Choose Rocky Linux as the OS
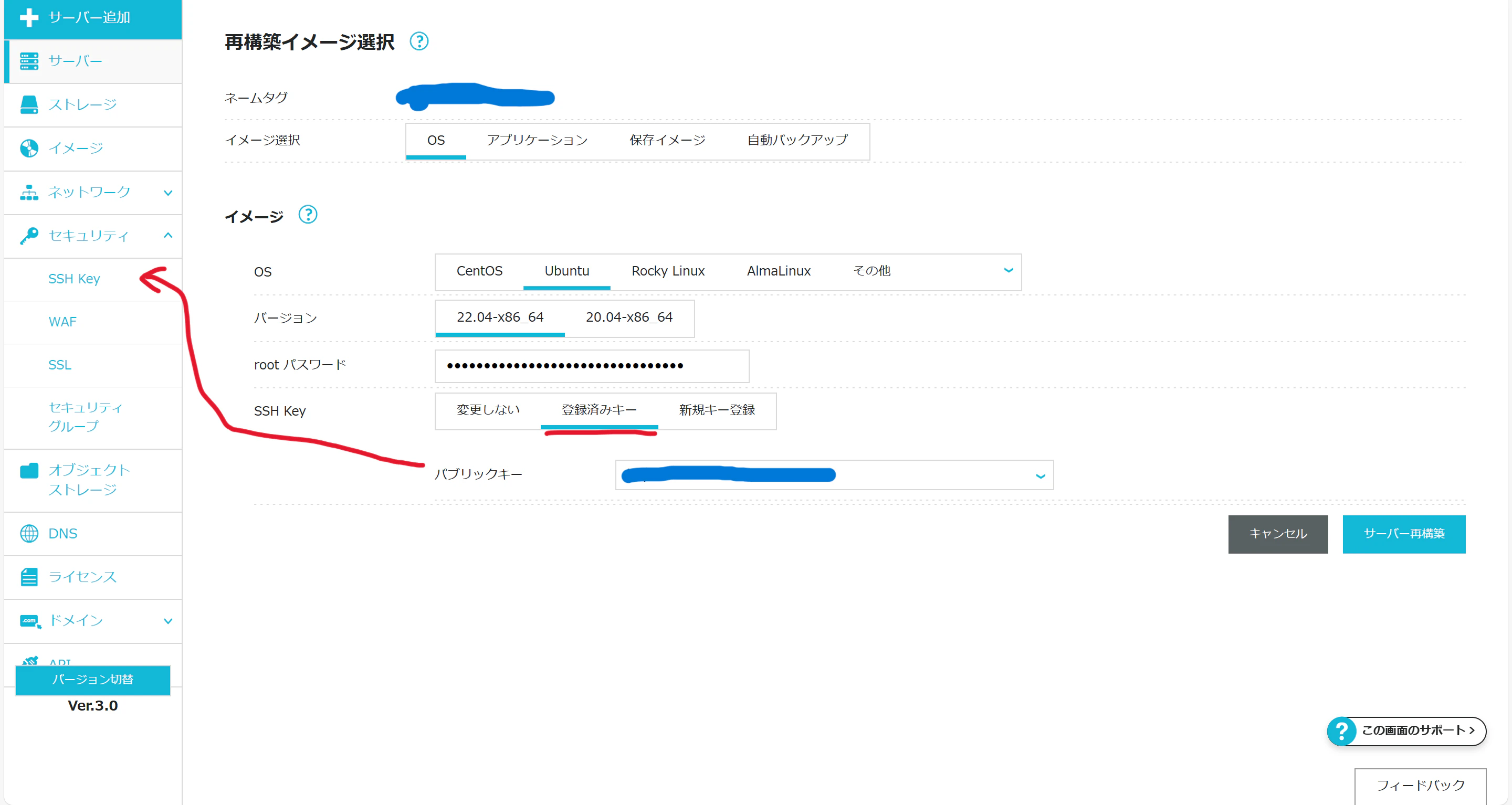Screen dimensions: 1512x805 (x=668, y=271)
